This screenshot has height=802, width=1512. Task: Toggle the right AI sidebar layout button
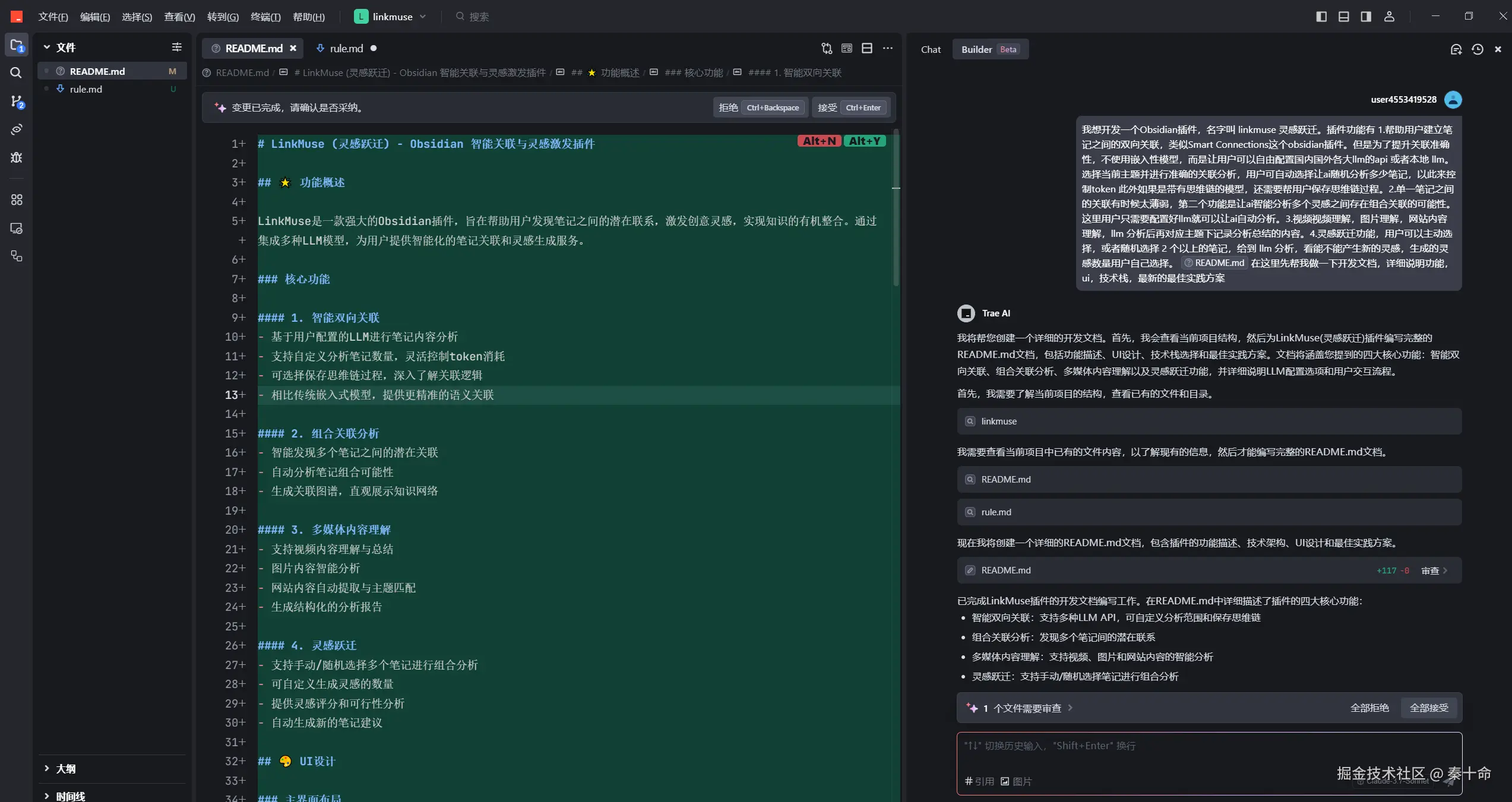pyautogui.click(x=1366, y=17)
